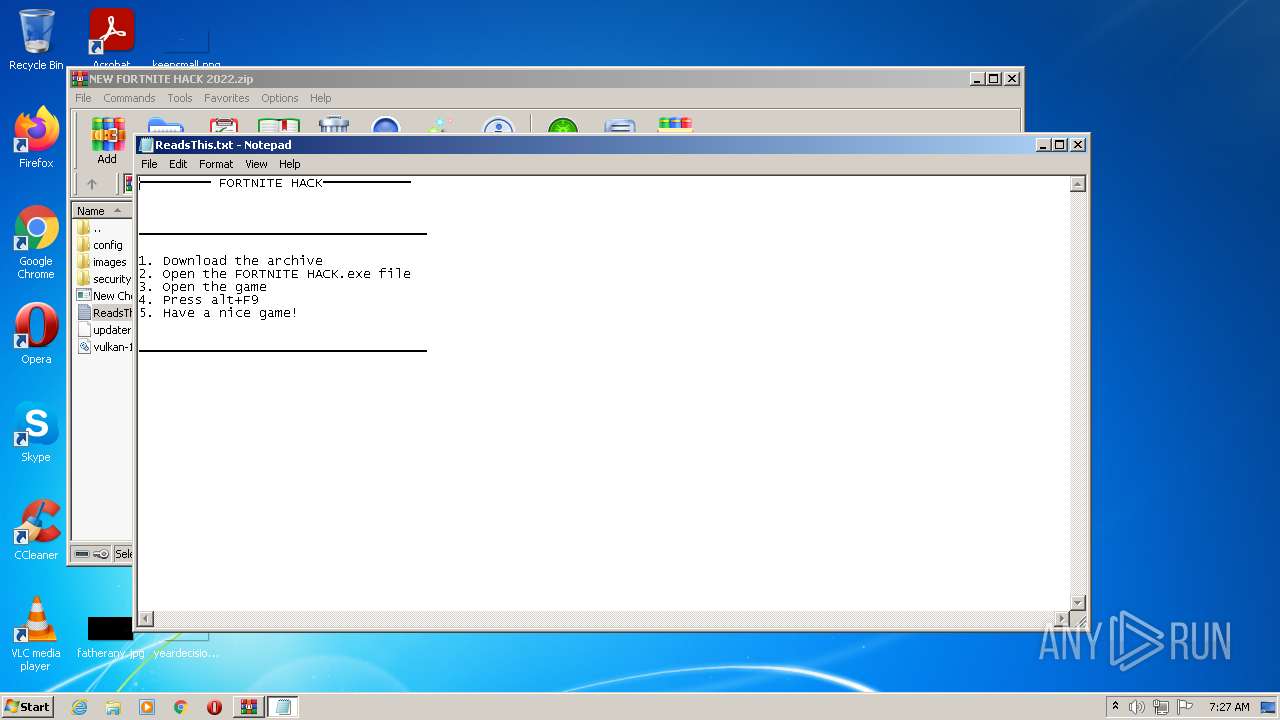The width and height of the screenshot is (1280, 720).
Task: Click Action Center flag tray icon
Action: [1185, 707]
